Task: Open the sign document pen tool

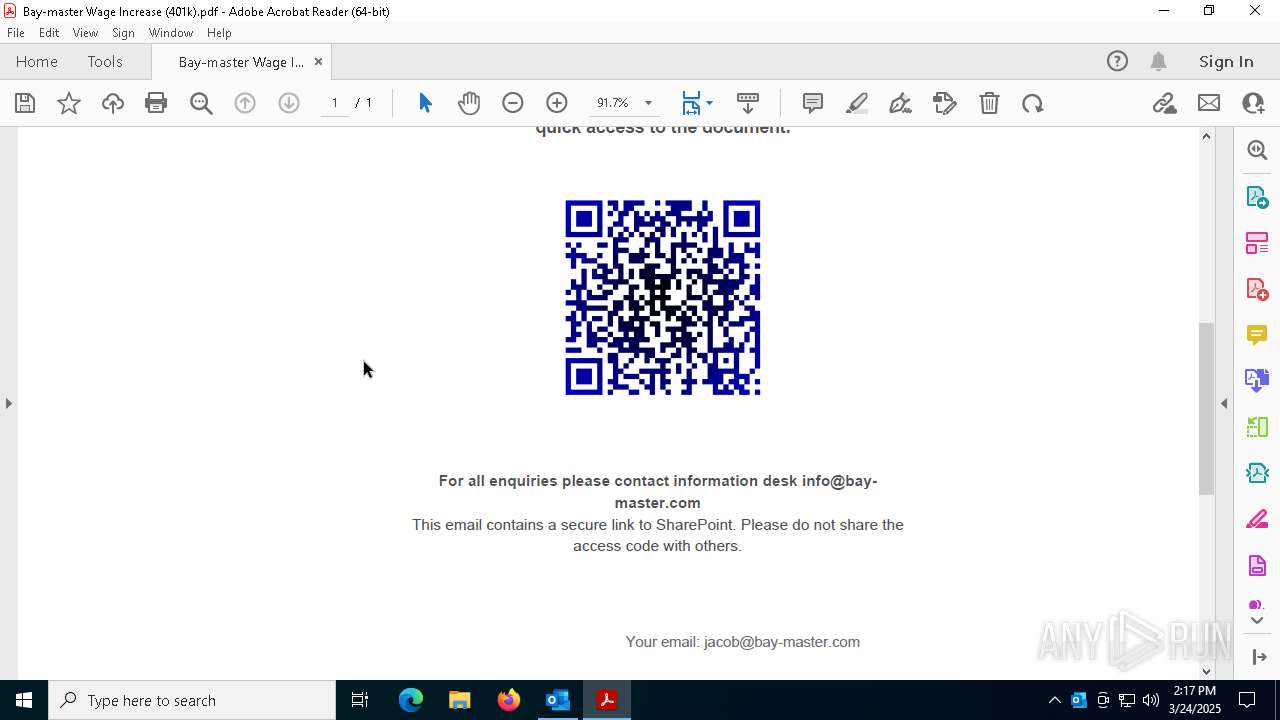Action: click(900, 103)
